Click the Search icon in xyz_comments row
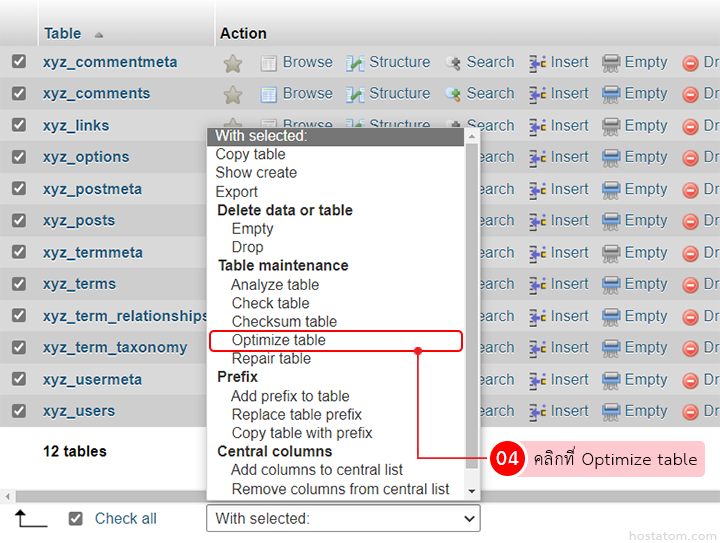 tap(453, 95)
